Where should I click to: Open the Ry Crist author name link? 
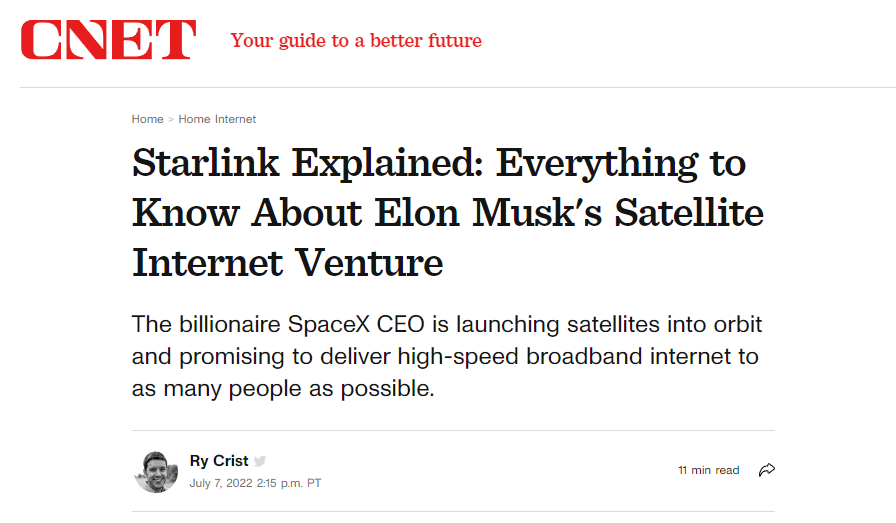[x=219, y=461]
